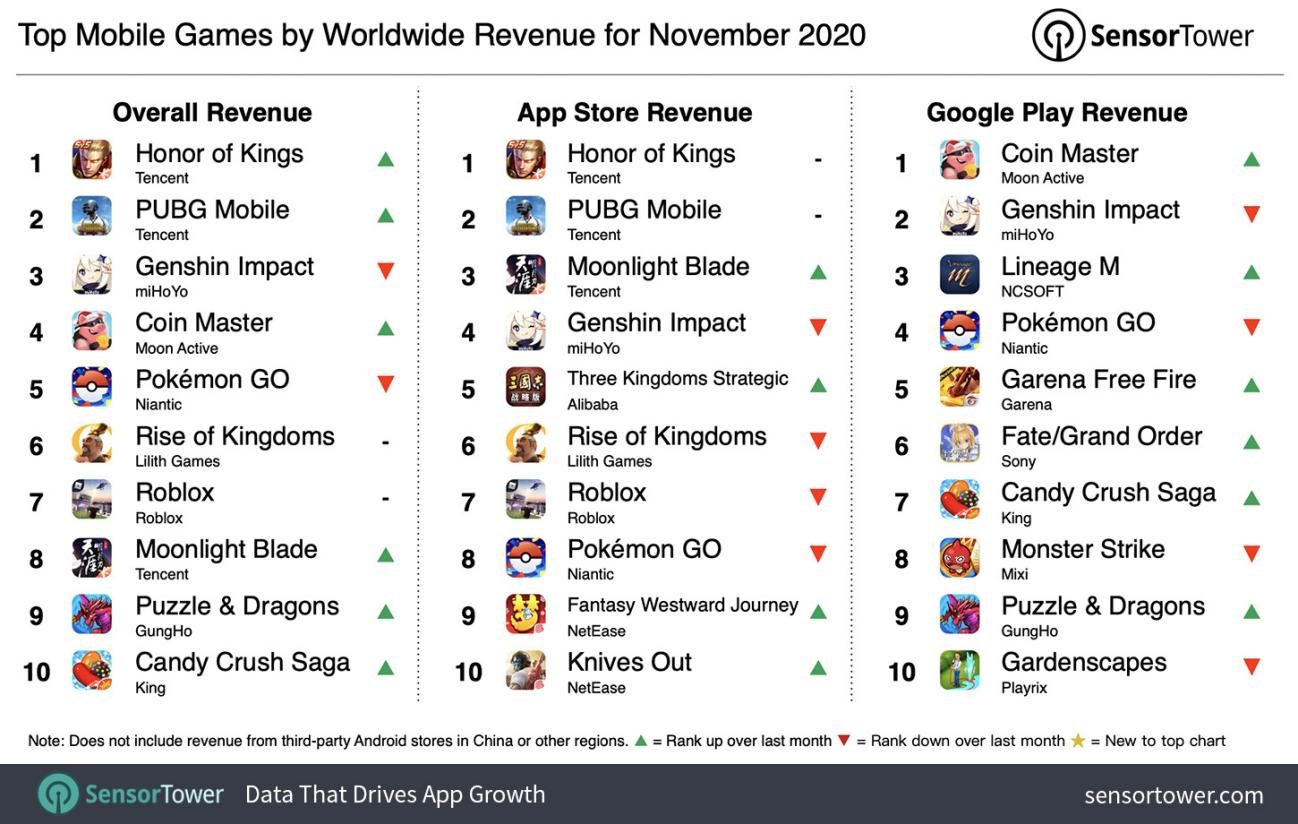
Task: Click the Knives Out game icon
Action: point(525,670)
